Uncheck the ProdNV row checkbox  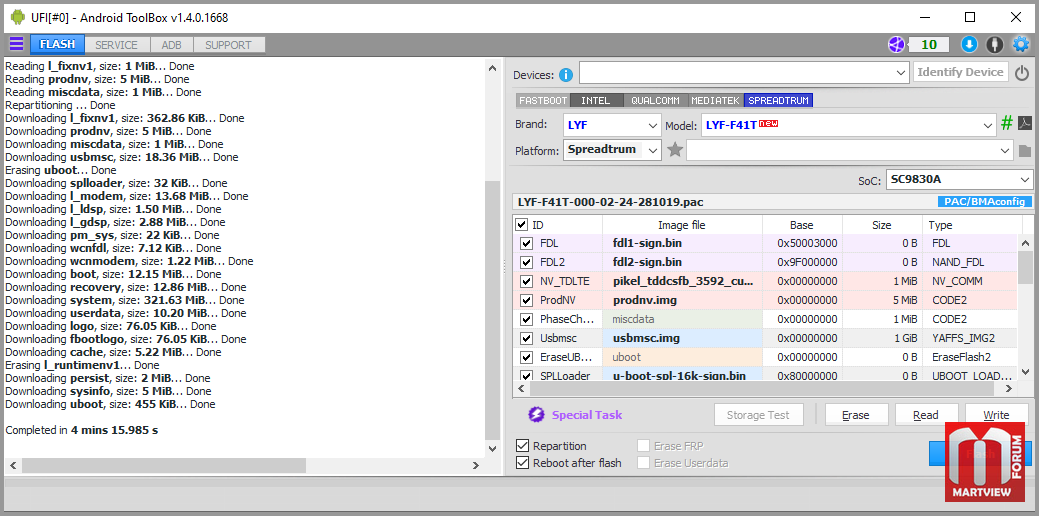pos(527,301)
